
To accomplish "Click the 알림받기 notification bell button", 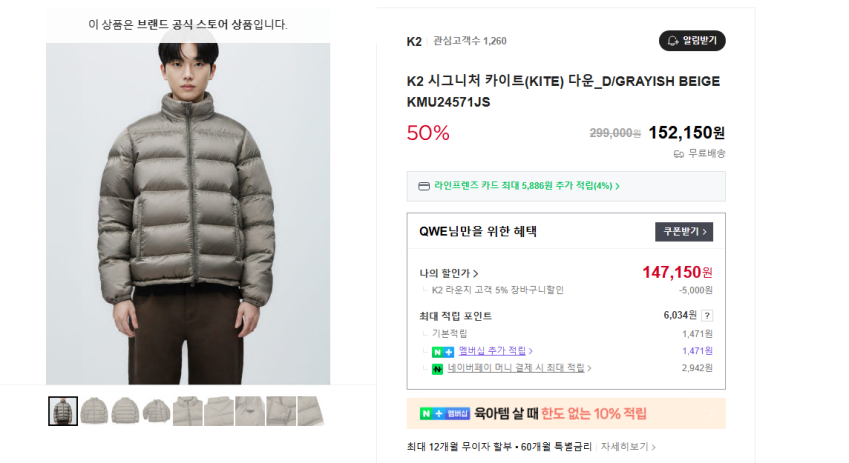I will pos(692,41).
